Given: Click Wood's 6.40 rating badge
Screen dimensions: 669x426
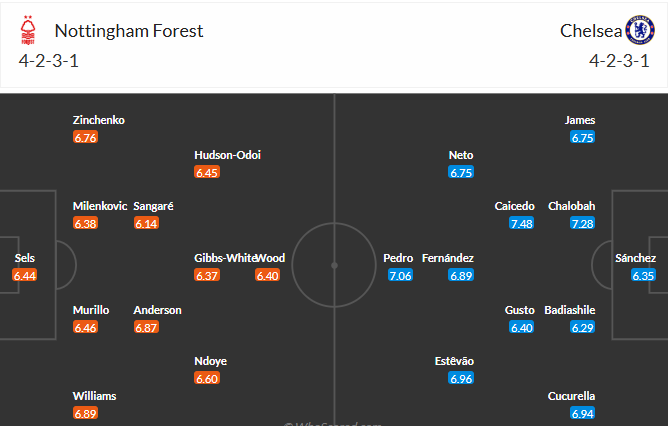Looking at the screenshot, I should click(268, 275).
